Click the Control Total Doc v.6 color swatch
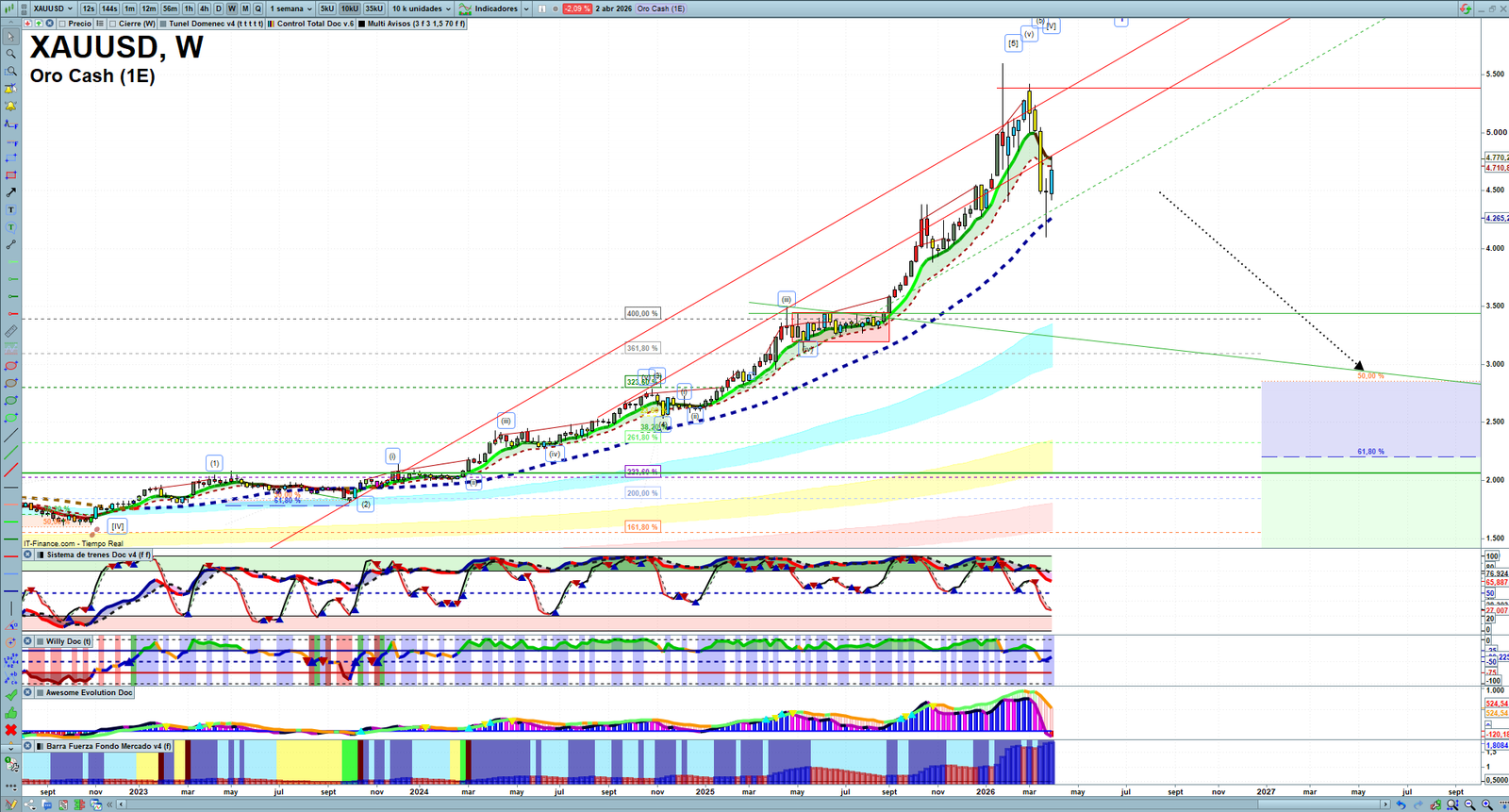The image size is (1509, 812). point(272,24)
